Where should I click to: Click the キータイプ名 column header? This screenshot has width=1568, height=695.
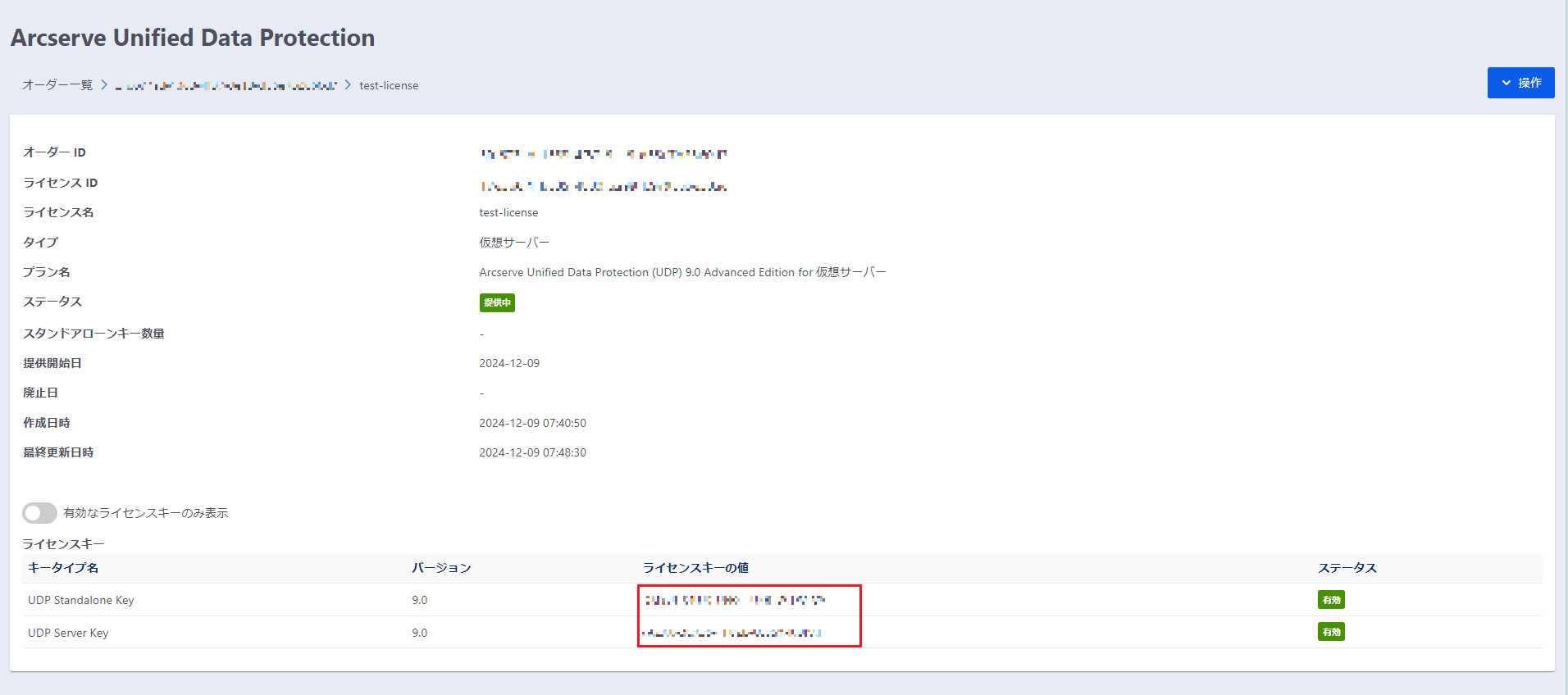(x=63, y=568)
